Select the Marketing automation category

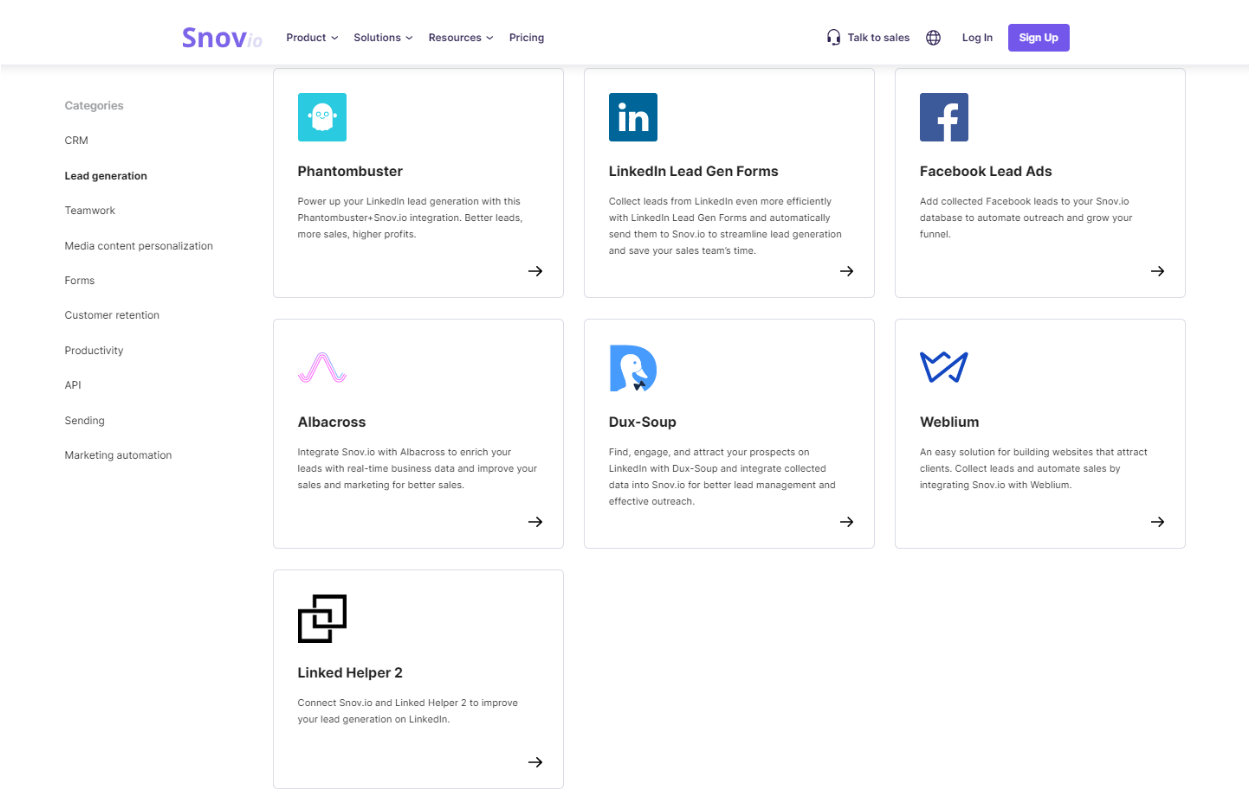point(118,455)
